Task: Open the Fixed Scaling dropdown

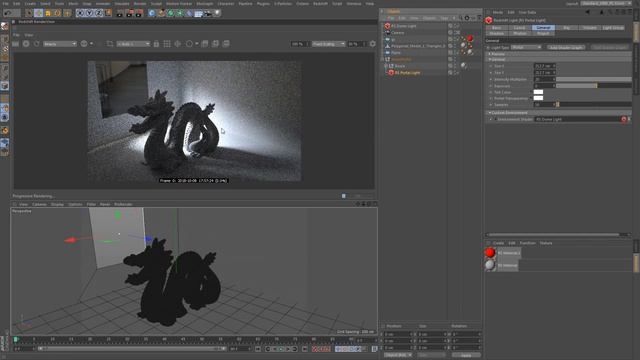Action: 329,44
